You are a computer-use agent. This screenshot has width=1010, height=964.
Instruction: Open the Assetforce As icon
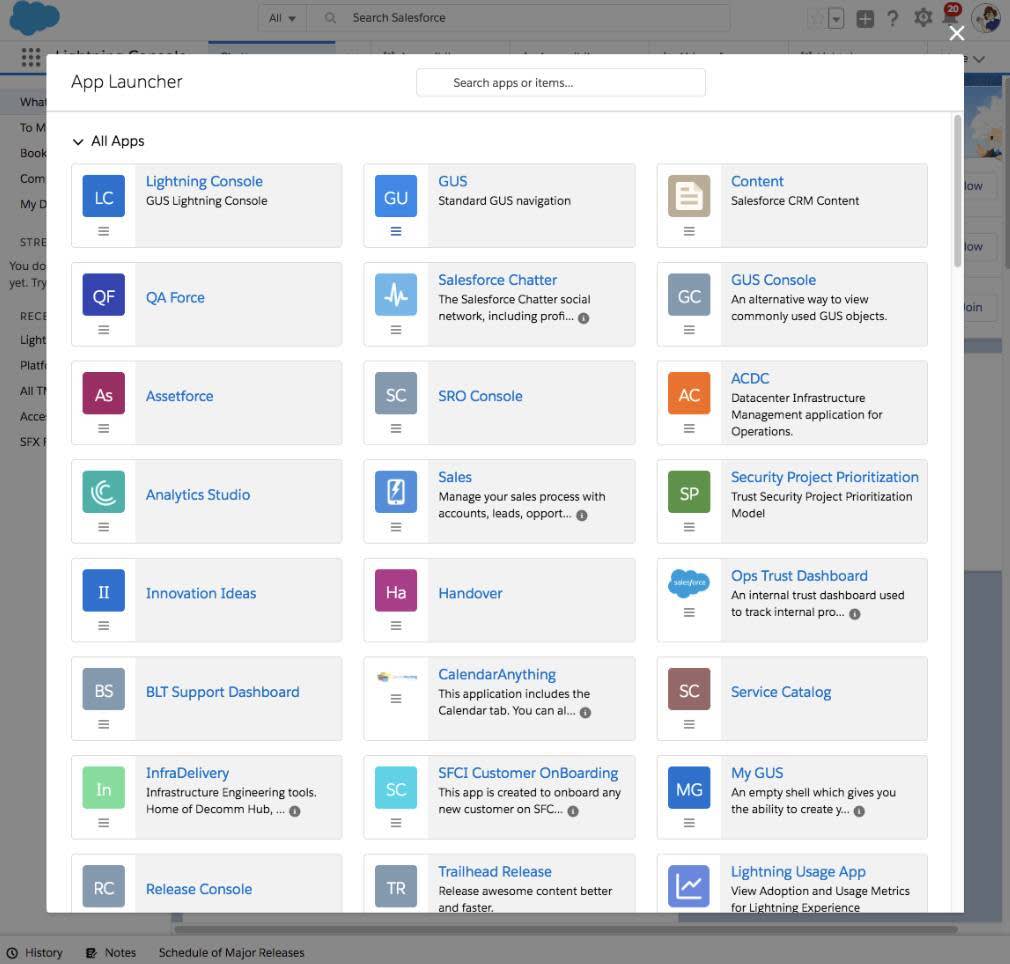[x=104, y=393]
